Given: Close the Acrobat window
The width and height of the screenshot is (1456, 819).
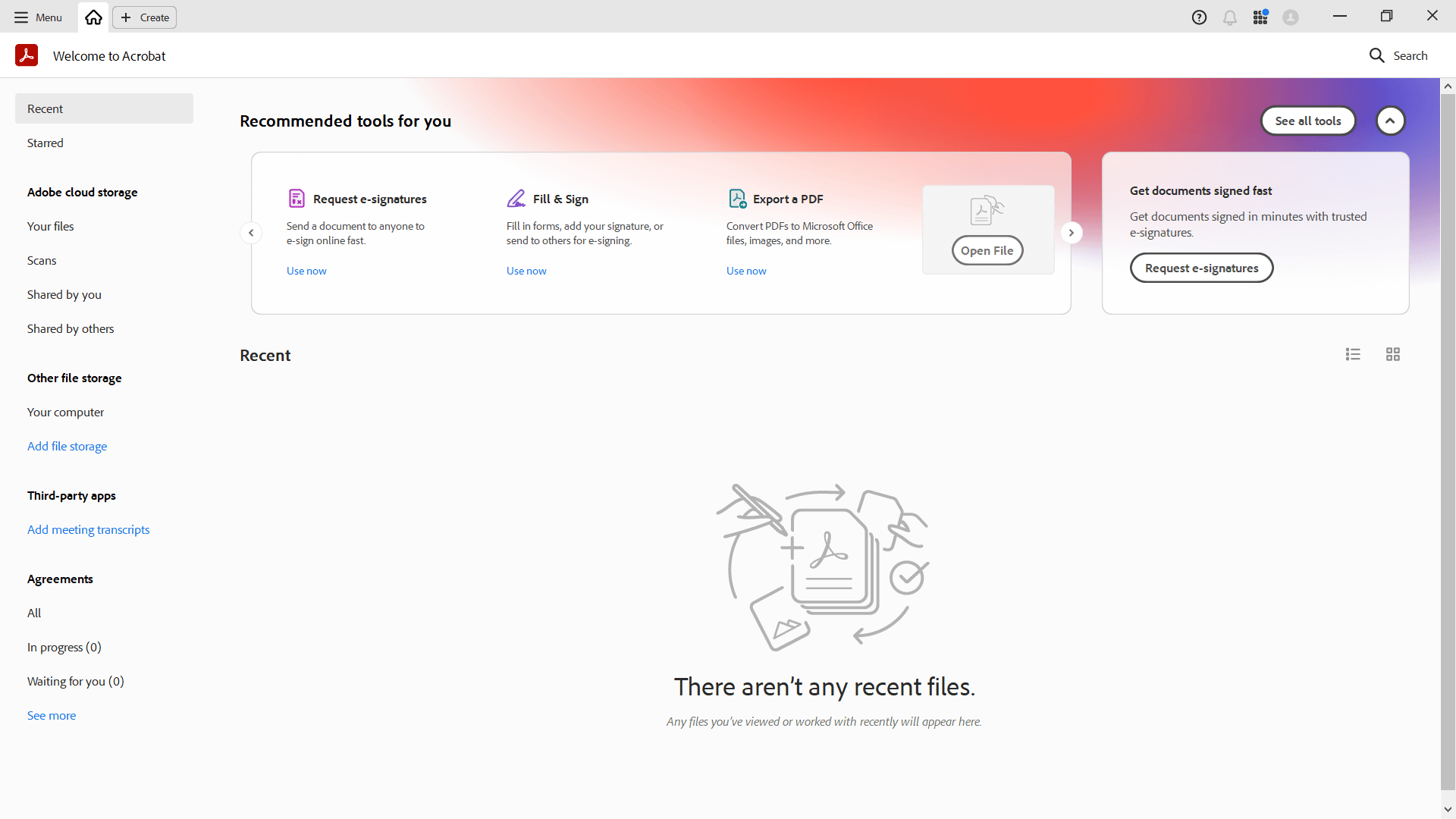Looking at the screenshot, I should tap(1432, 16).
